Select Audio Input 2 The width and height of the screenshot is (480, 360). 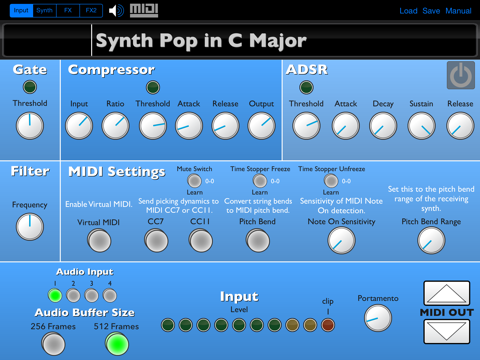[73, 295]
